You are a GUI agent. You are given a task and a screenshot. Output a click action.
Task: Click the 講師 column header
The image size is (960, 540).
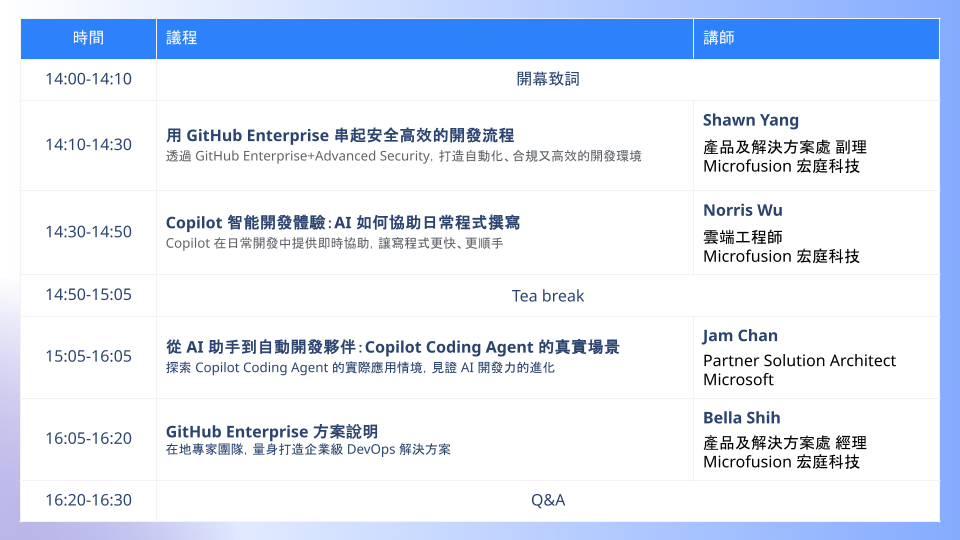[817, 38]
